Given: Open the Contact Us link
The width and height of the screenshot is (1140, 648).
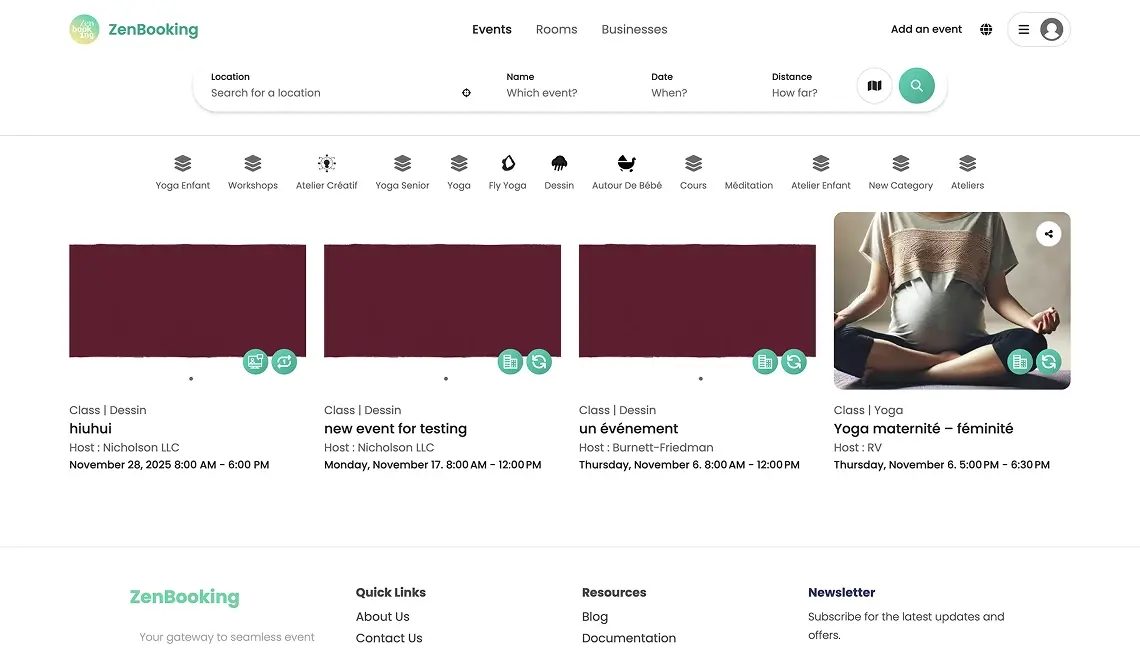Looking at the screenshot, I should point(389,638).
